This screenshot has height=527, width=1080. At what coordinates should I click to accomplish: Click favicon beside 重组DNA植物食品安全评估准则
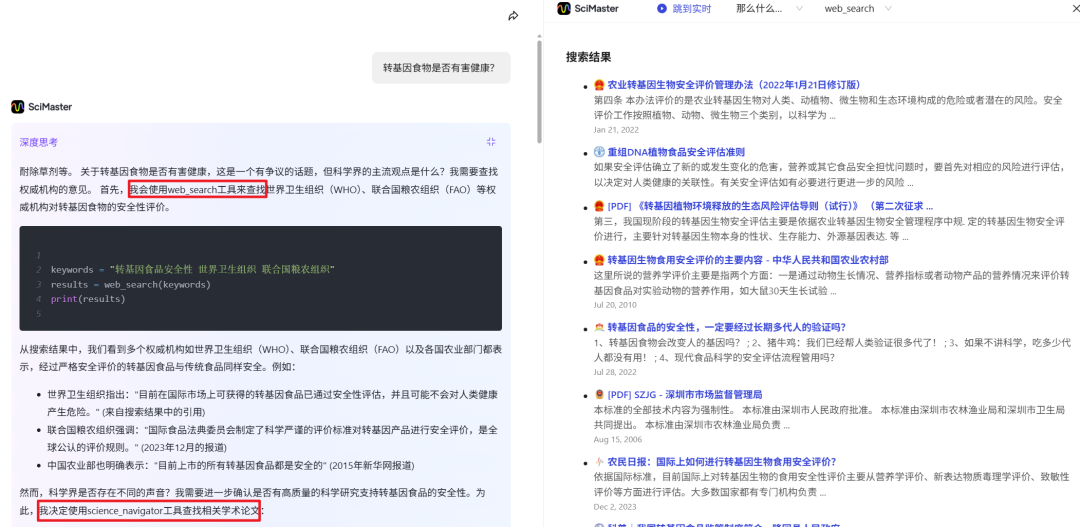(599, 152)
